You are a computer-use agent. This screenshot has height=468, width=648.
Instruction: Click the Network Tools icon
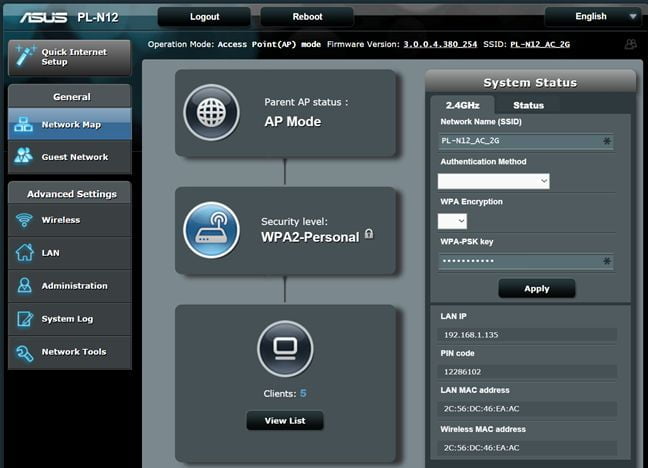[x=24, y=352]
